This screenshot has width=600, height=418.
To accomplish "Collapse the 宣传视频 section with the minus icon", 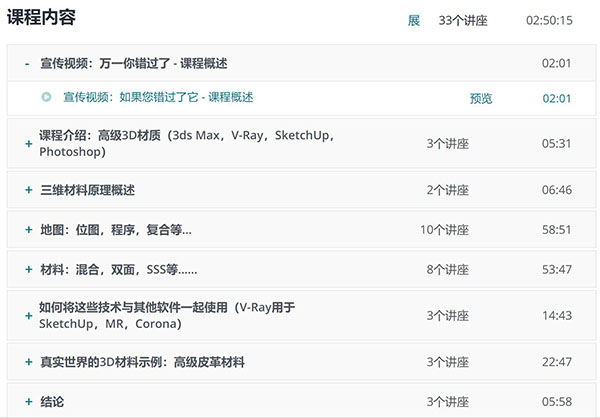I will click(27, 63).
